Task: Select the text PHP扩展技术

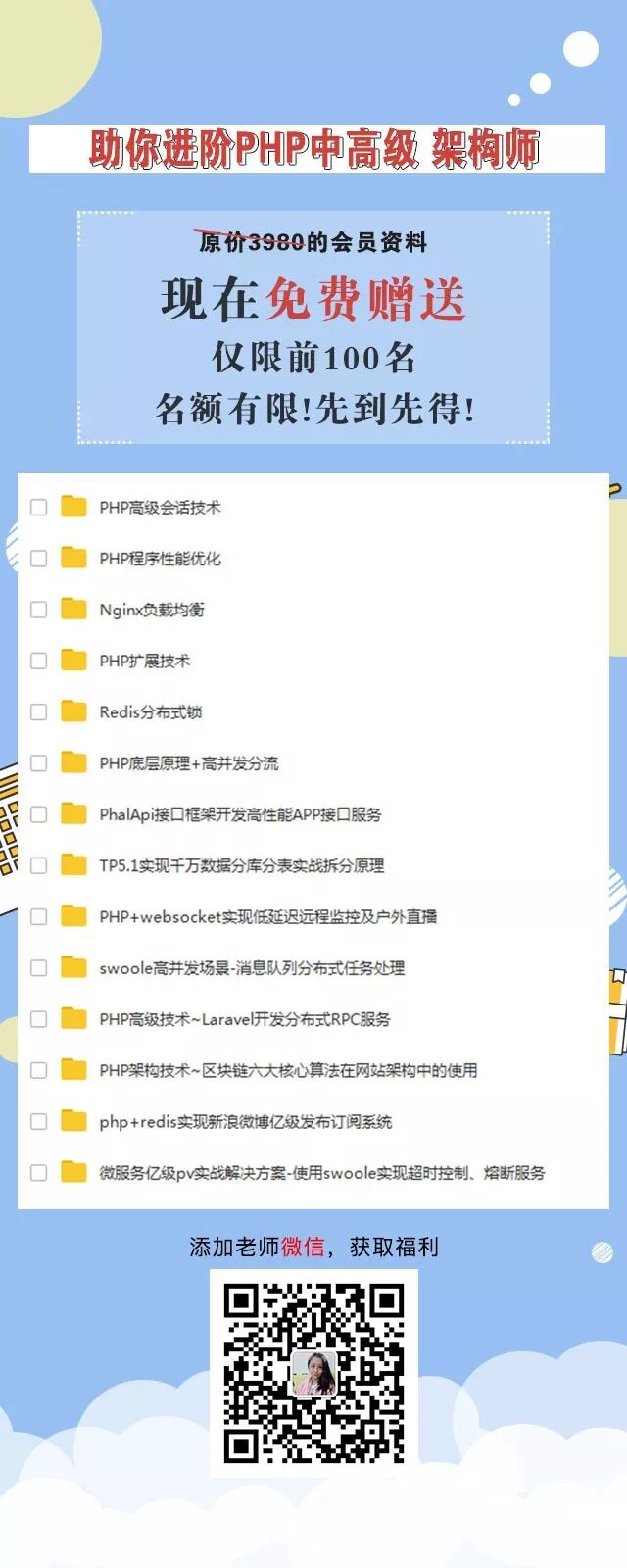Action: coord(144,661)
